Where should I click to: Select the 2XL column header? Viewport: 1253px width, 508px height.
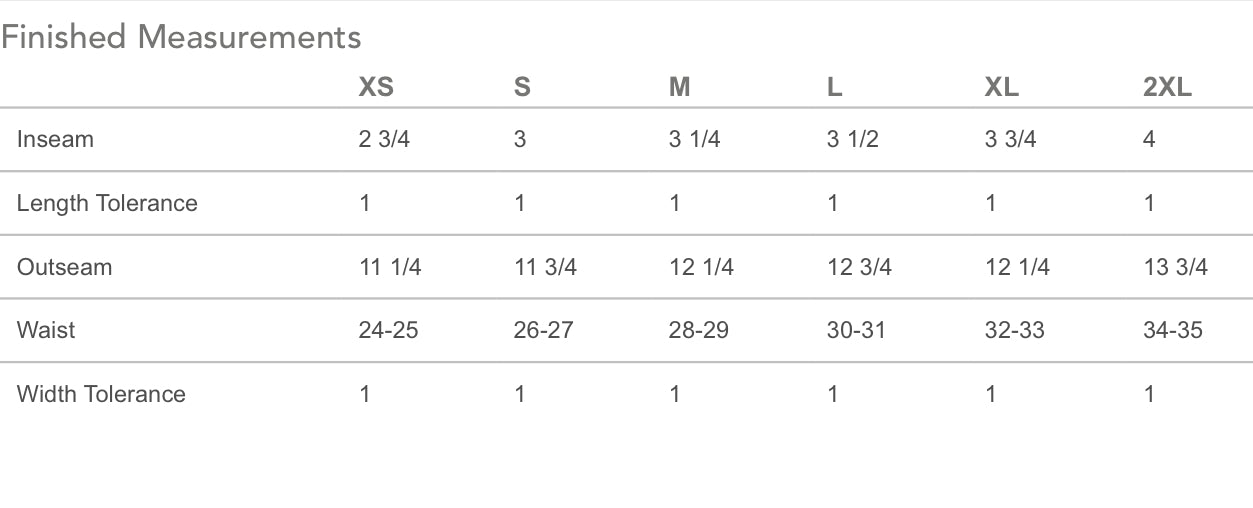click(1167, 88)
